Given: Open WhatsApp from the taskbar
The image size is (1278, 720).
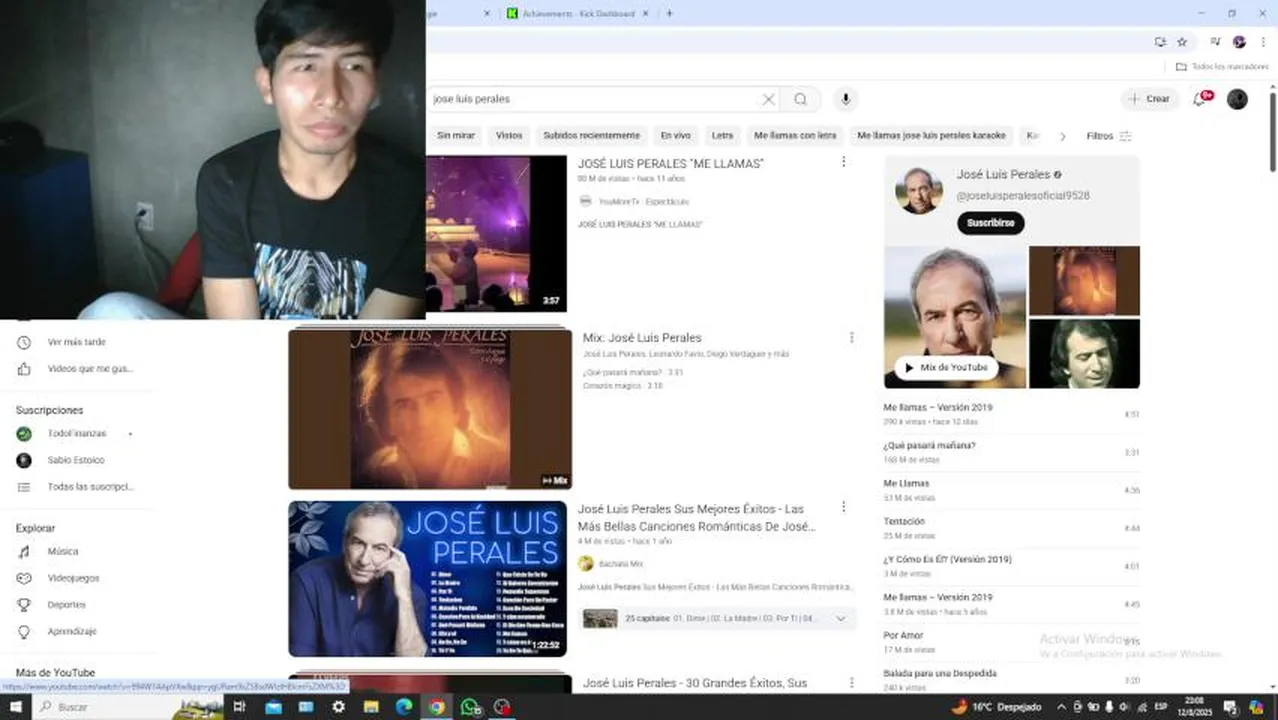Looking at the screenshot, I should (x=470, y=707).
